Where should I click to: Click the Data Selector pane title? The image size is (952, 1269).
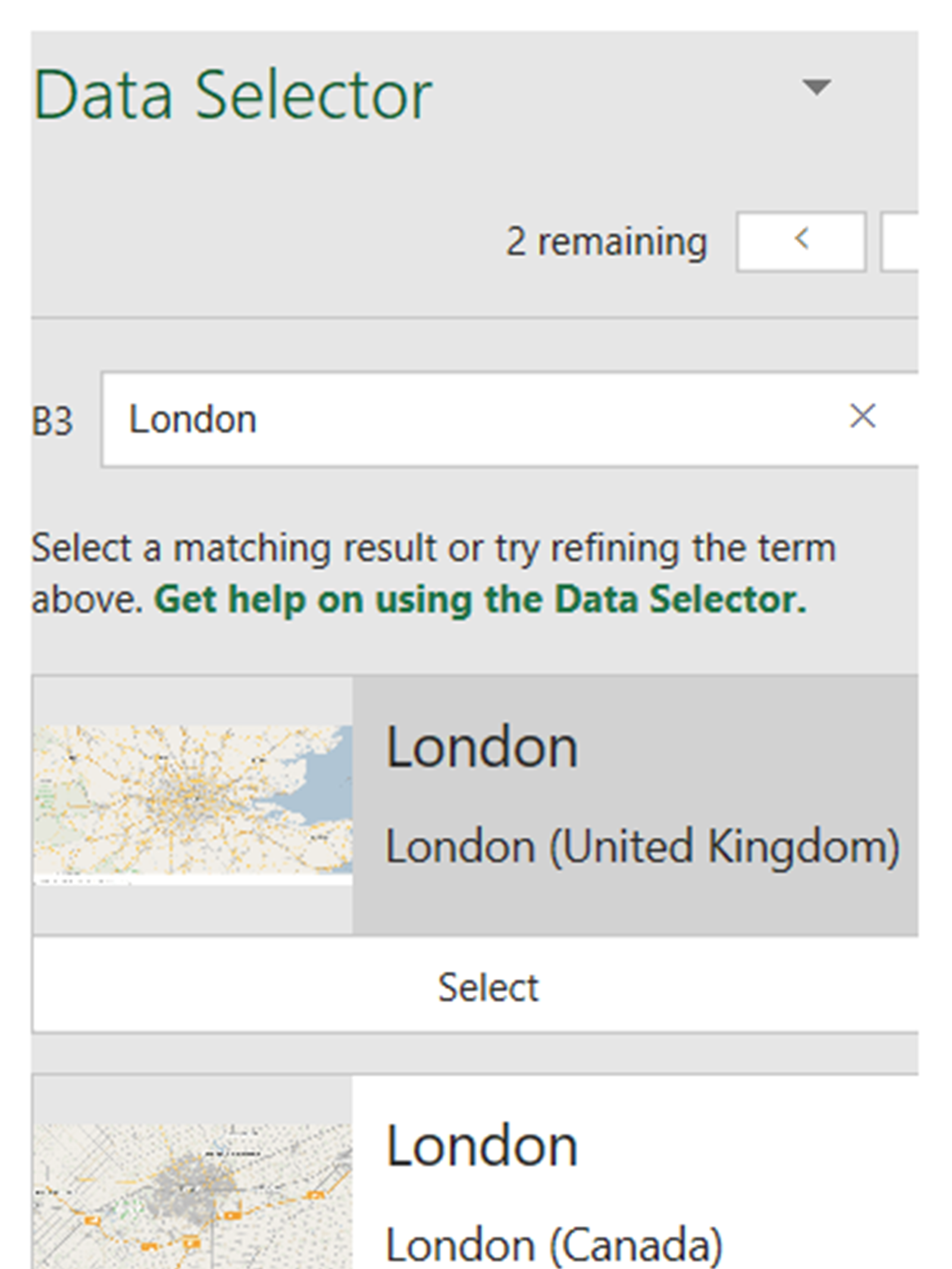point(233,95)
